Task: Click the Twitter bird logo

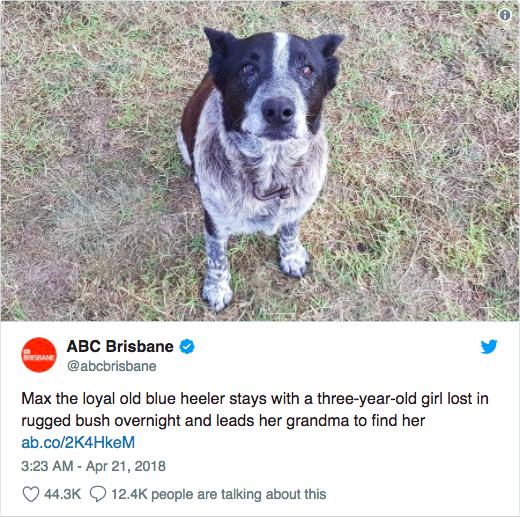Action: [x=489, y=347]
